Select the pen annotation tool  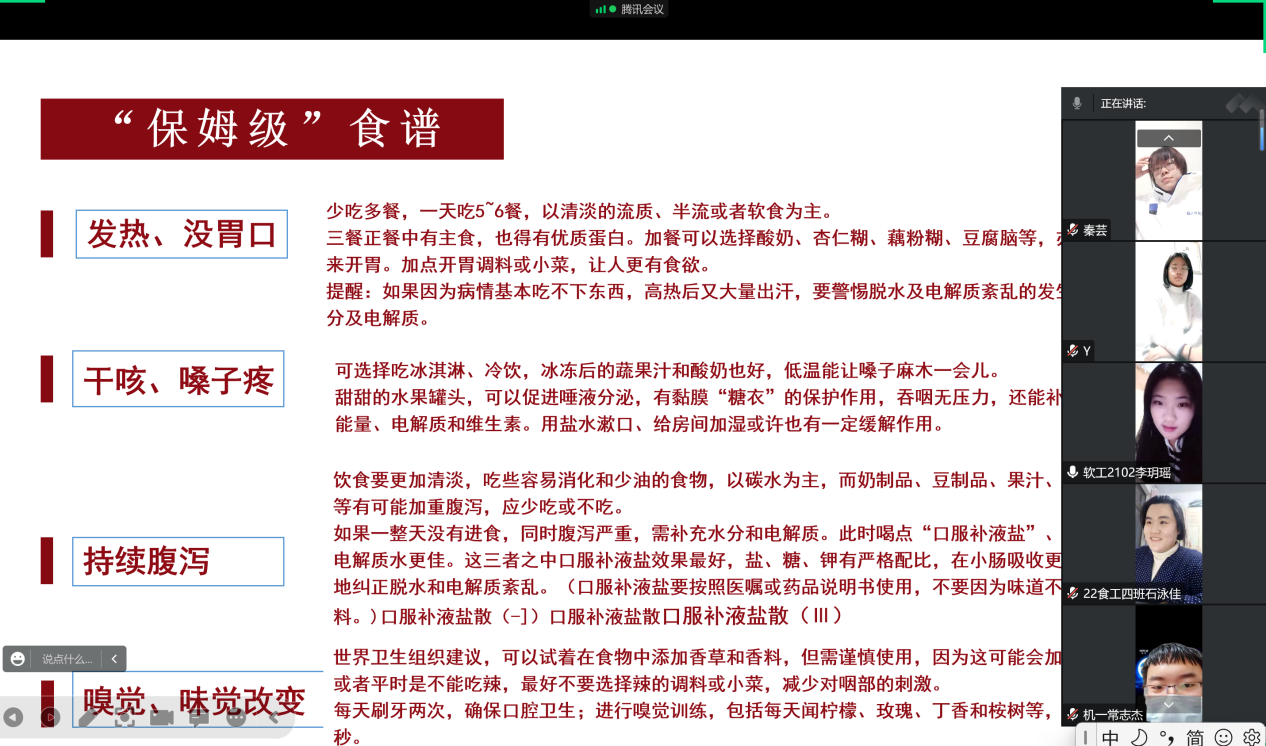[88, 717]
